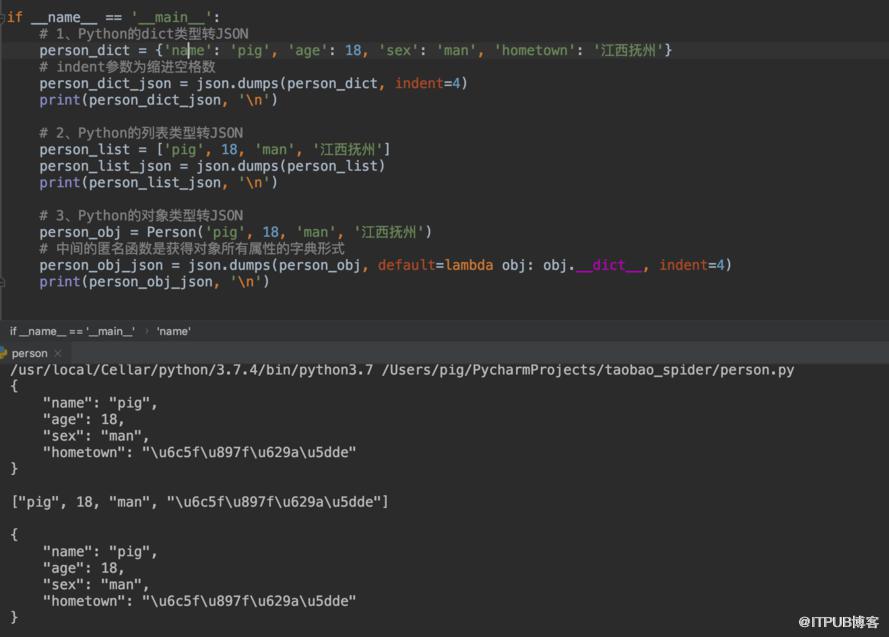Click the Person( constructor call in the editor
The image size is (889, 637).
(x=175, y=232)
